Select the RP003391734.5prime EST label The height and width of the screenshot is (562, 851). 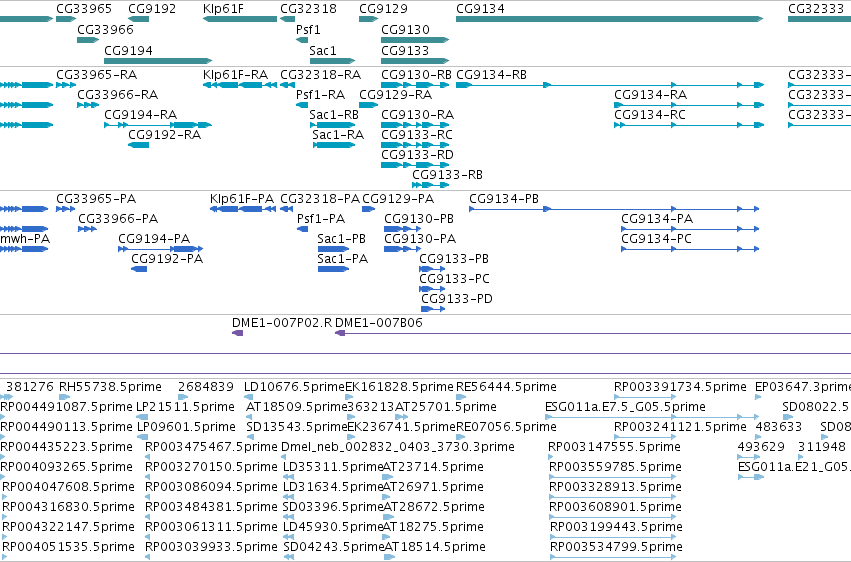(681, 387)
